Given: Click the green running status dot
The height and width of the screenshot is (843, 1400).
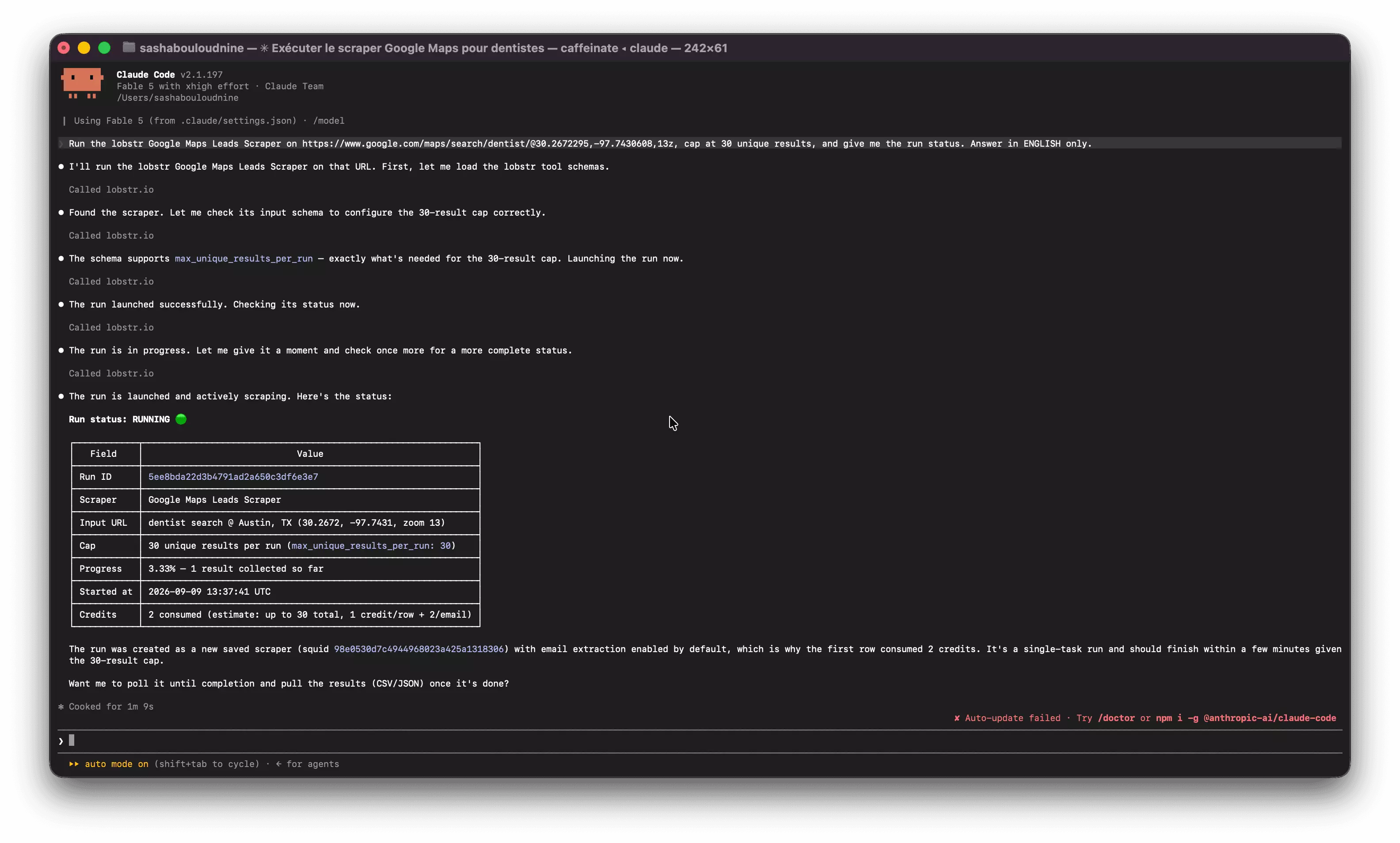Looking at the screenshot, I should [181, 419].
